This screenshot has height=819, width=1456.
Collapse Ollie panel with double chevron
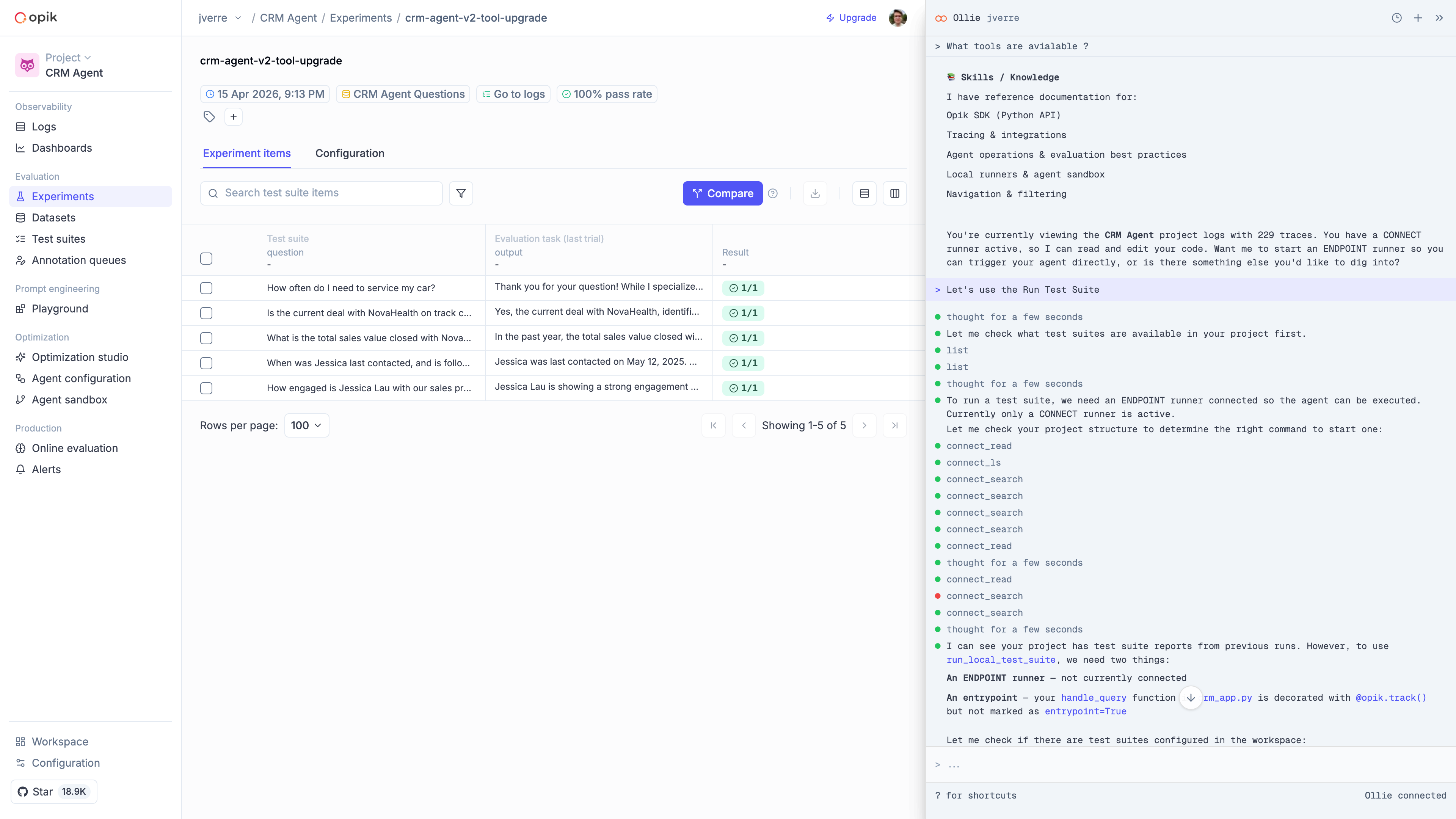pyautogui.click(x=1439, y=18)
